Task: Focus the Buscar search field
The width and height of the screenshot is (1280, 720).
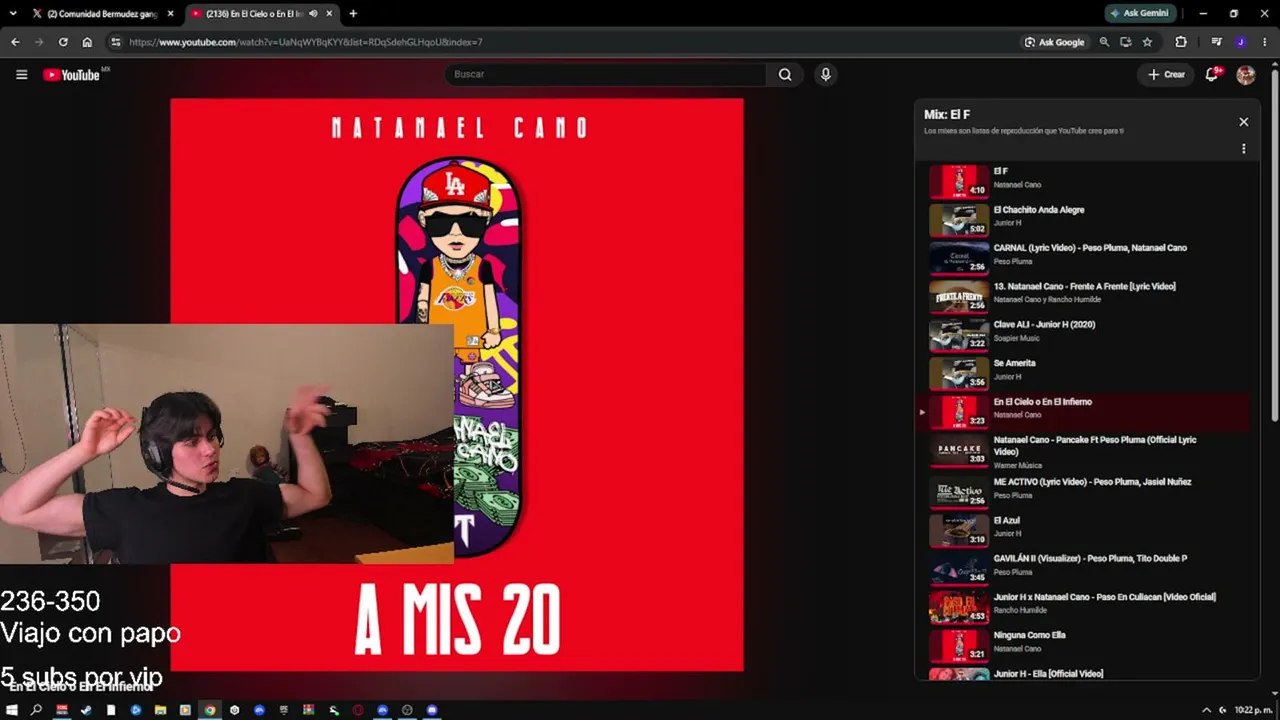Action: (606, 74)
